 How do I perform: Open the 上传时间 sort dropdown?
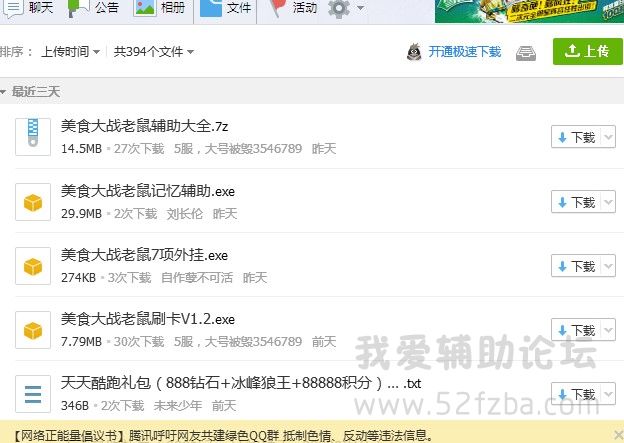coord(70,51)
